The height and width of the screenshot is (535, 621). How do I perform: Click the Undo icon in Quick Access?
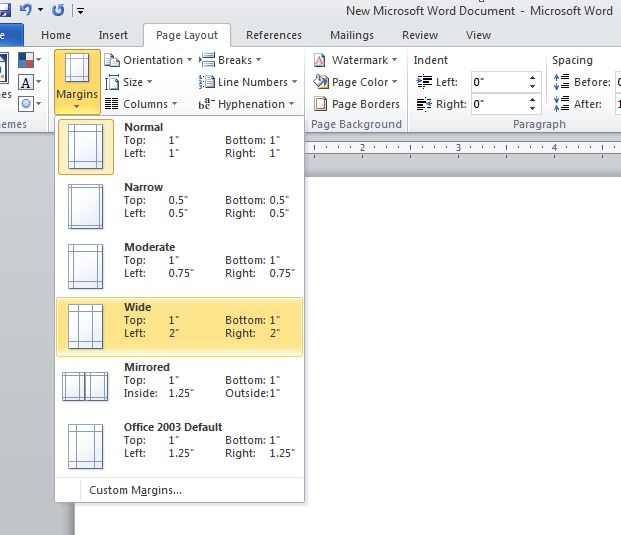26,9
